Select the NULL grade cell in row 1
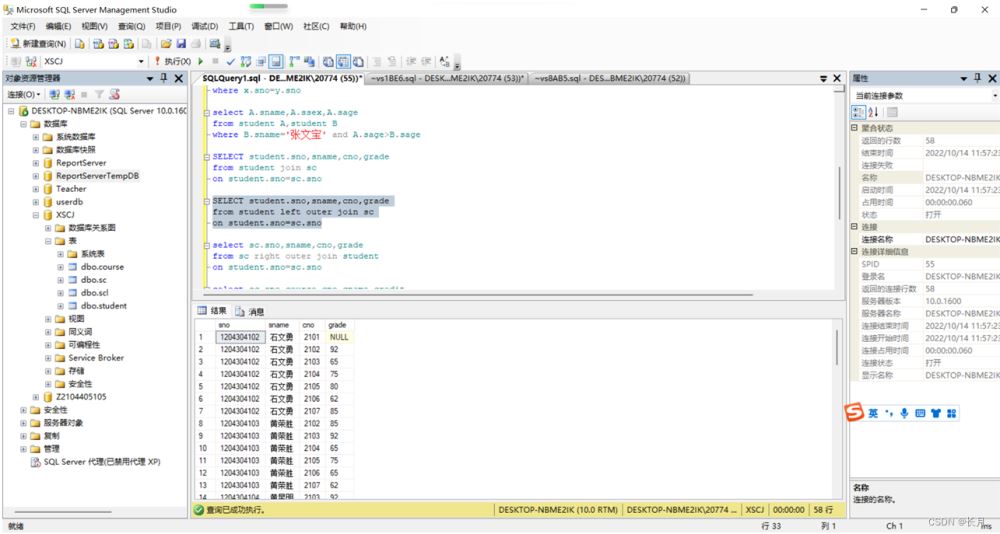Screen dimensions: 1000x534 coord(339,337)
